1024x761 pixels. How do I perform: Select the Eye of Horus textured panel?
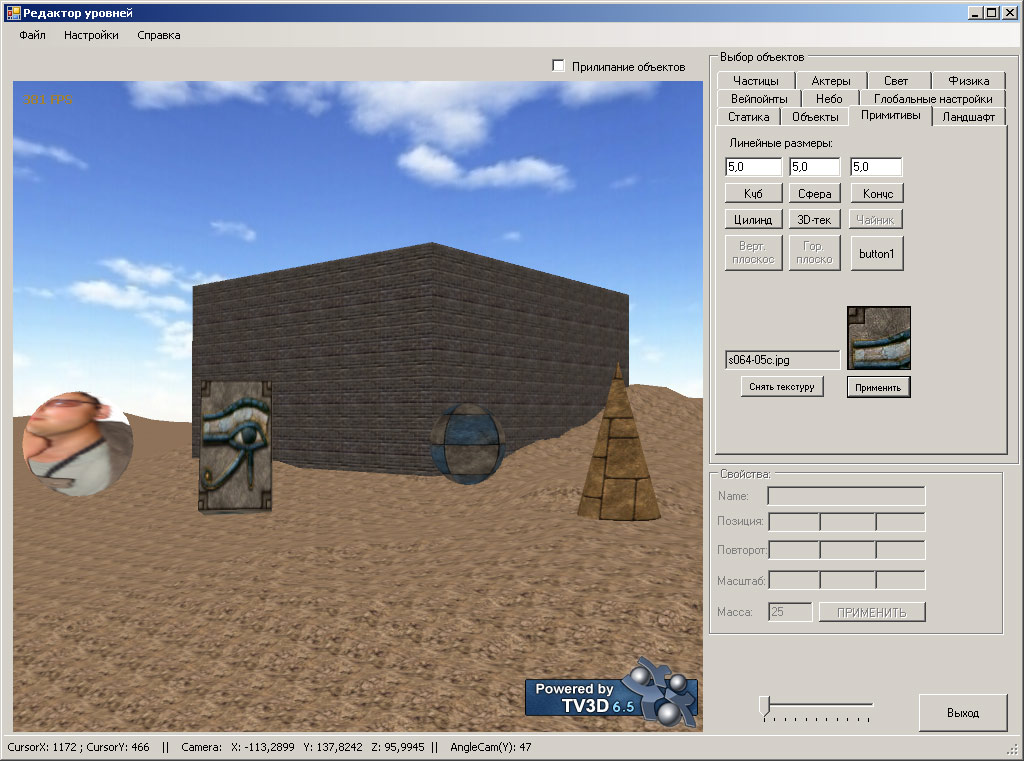pos(235,446)
